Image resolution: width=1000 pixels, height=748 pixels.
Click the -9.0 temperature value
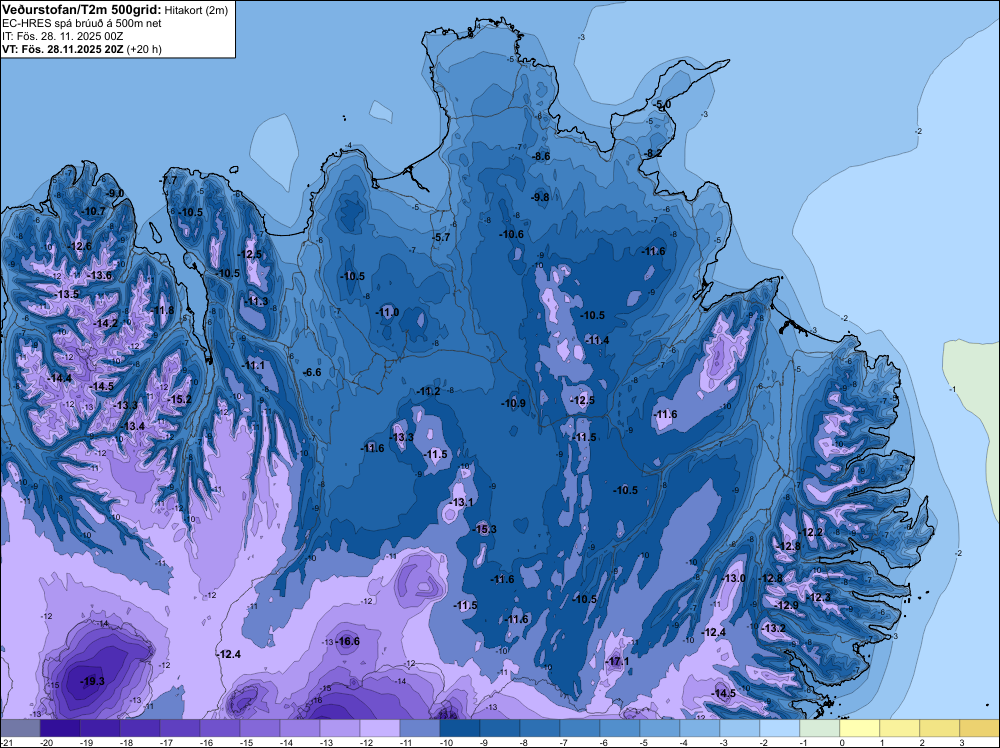[115, 193]
